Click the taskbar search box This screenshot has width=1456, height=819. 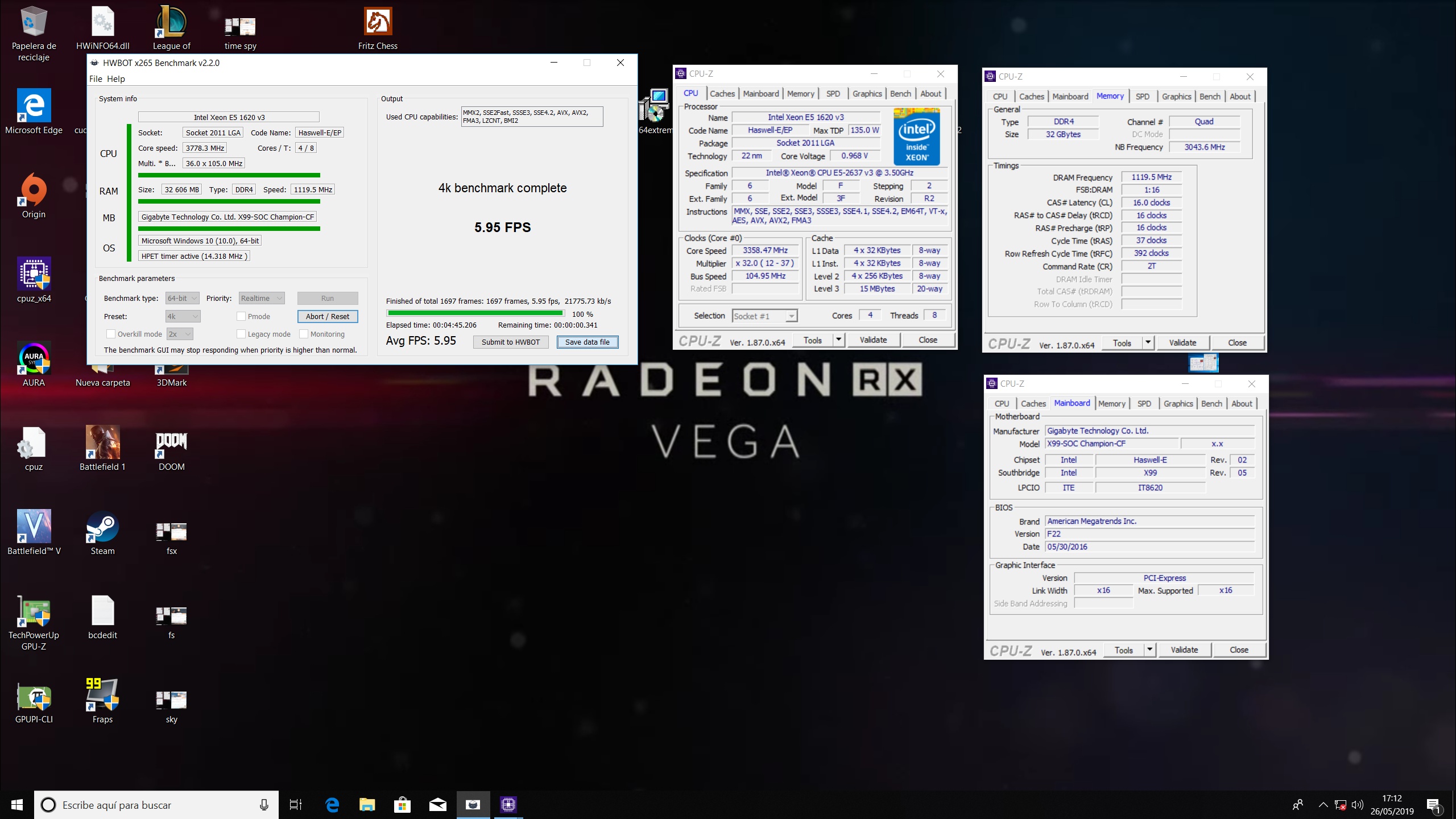(x=156, y=805)
